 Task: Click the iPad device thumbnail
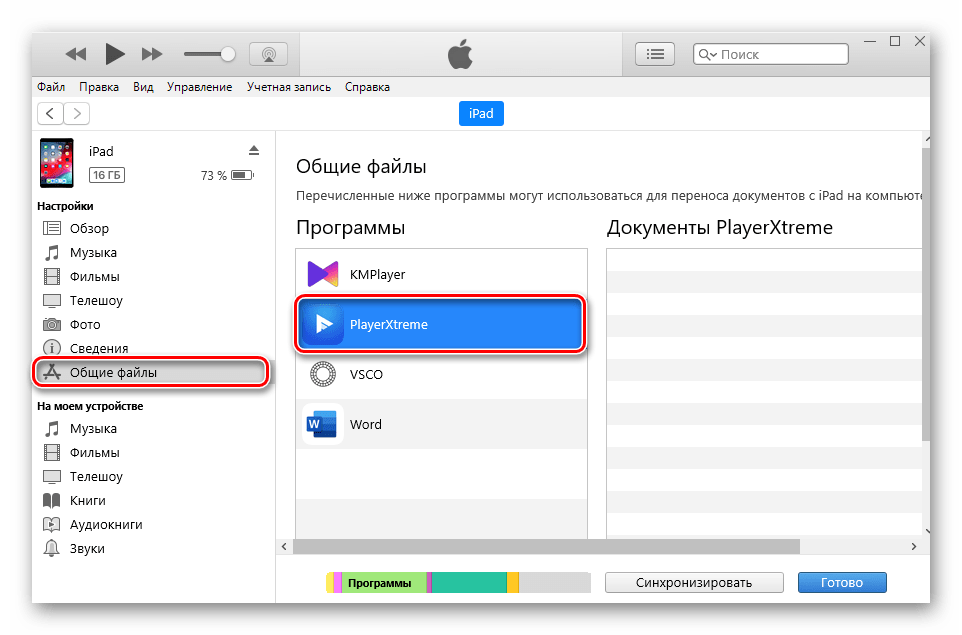(x=56, y=163)
